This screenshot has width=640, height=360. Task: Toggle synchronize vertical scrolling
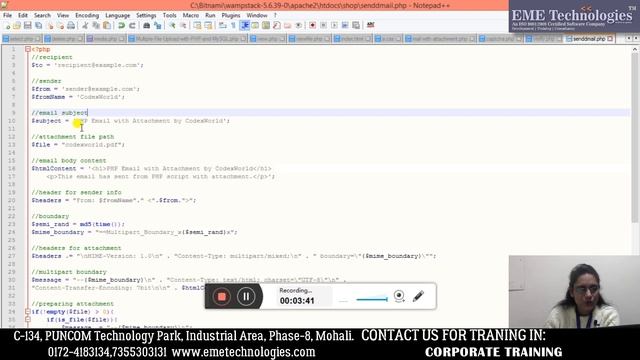pyautogui.click(x=197, y=26)
